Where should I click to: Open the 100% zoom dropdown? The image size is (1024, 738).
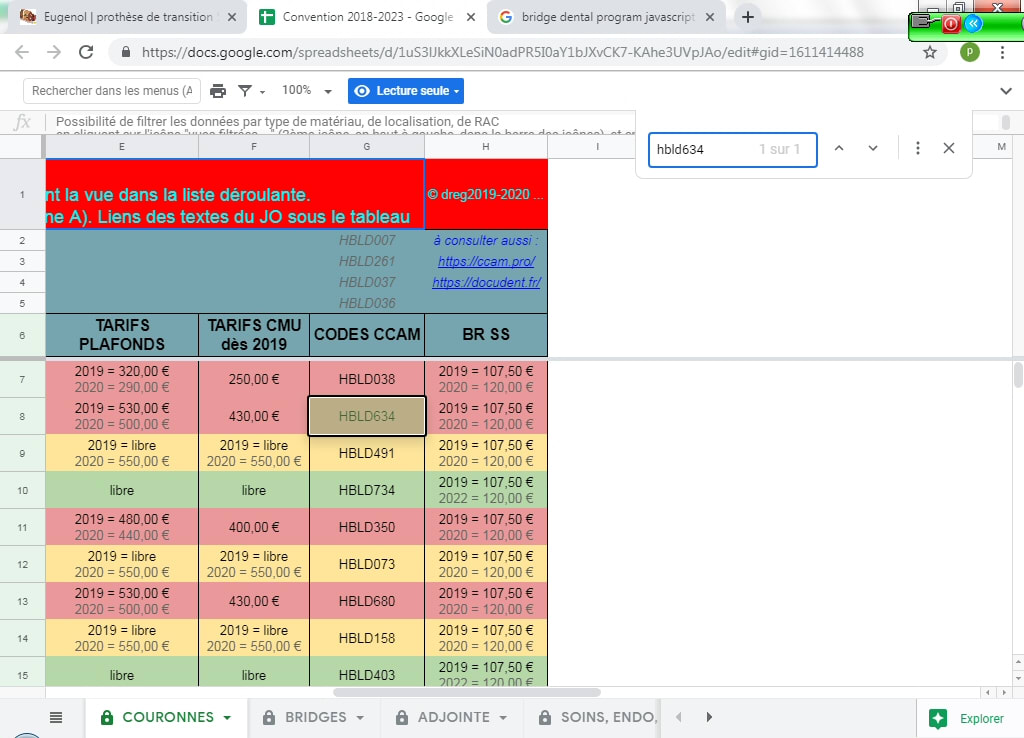click(306, 91)
